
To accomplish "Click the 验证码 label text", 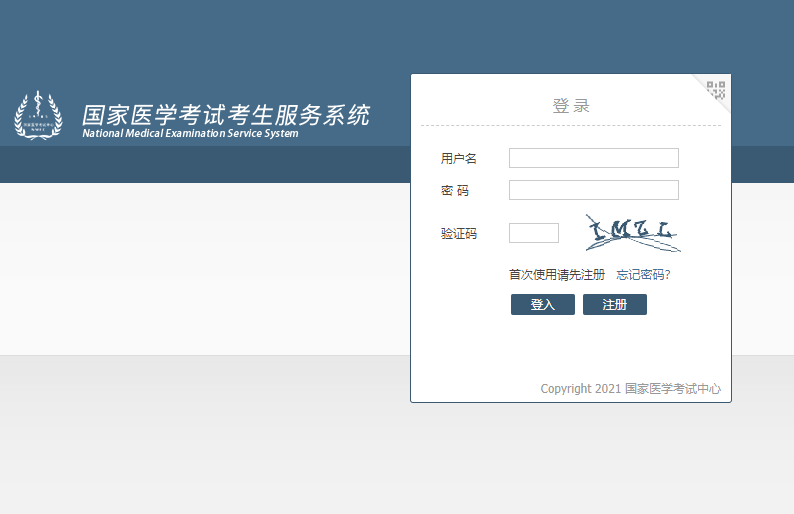I will [459, 234].
